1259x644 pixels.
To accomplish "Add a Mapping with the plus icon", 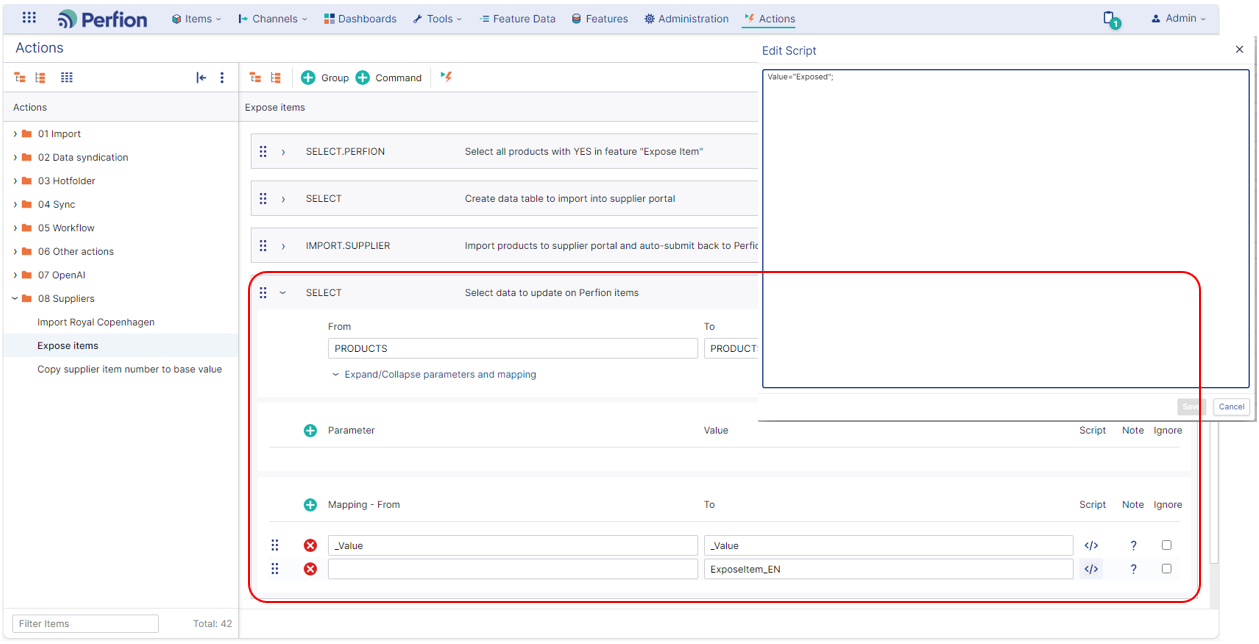I will tap(310, 505).
